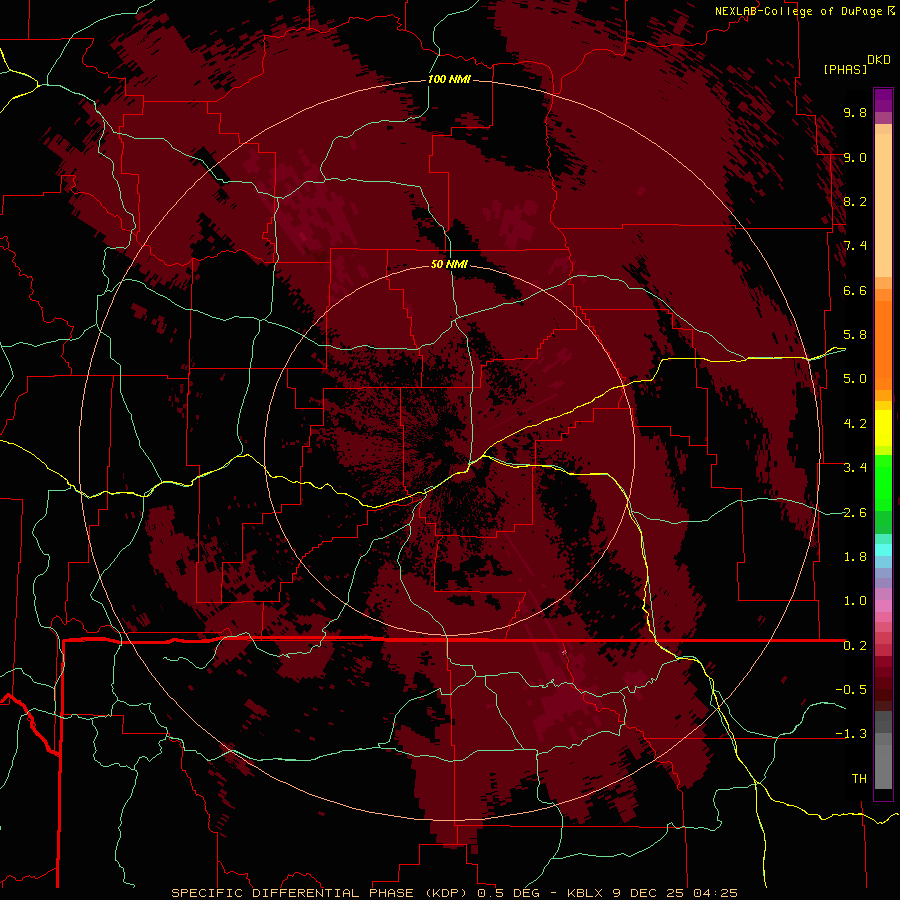This screenshot has width=900, height=900.
Task: Click the 3.4 scale value
Action: [x=855, y=468]
